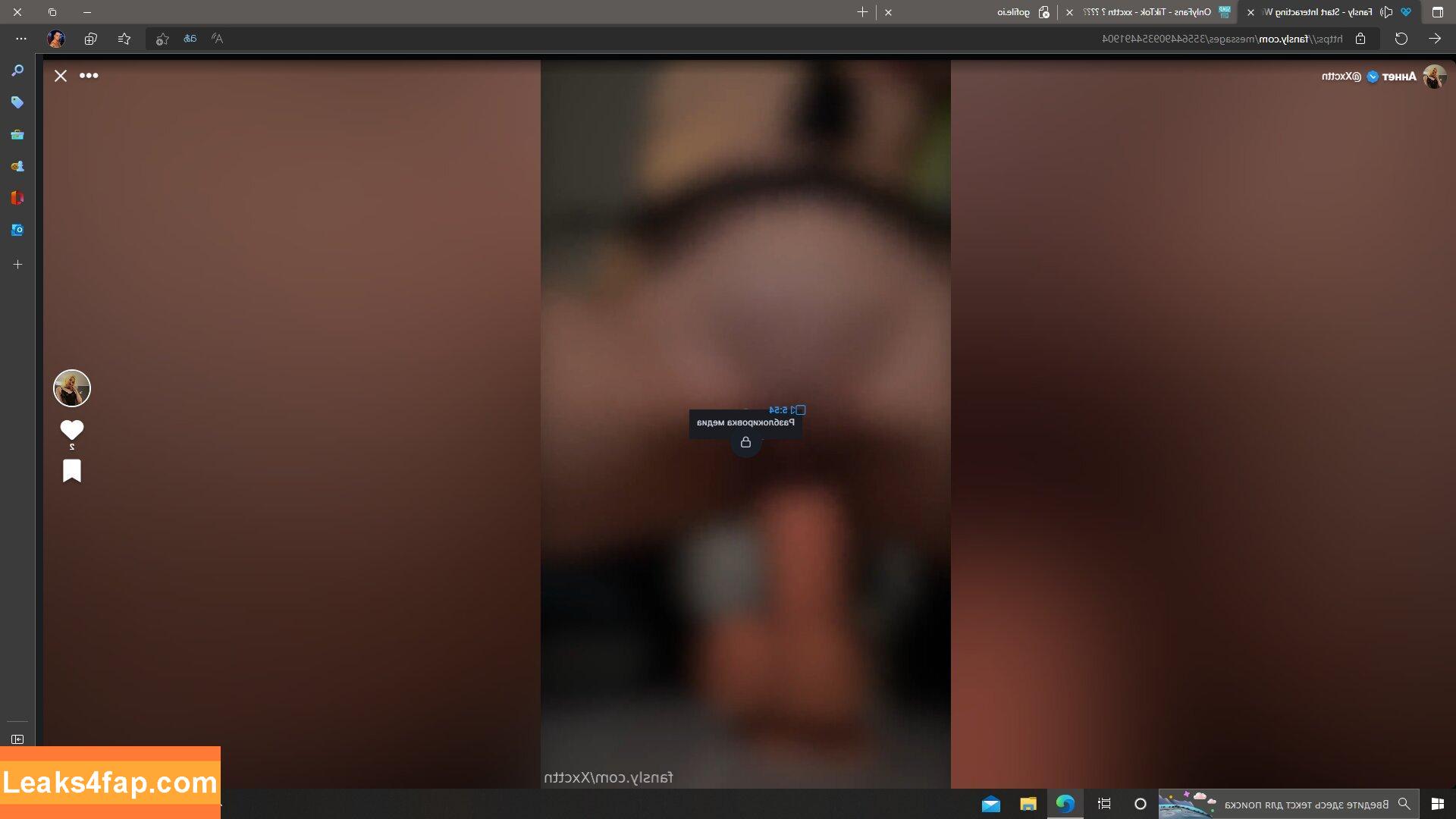
Task: Switch to the gofile.io tab
Action: tap(1014, 12)
